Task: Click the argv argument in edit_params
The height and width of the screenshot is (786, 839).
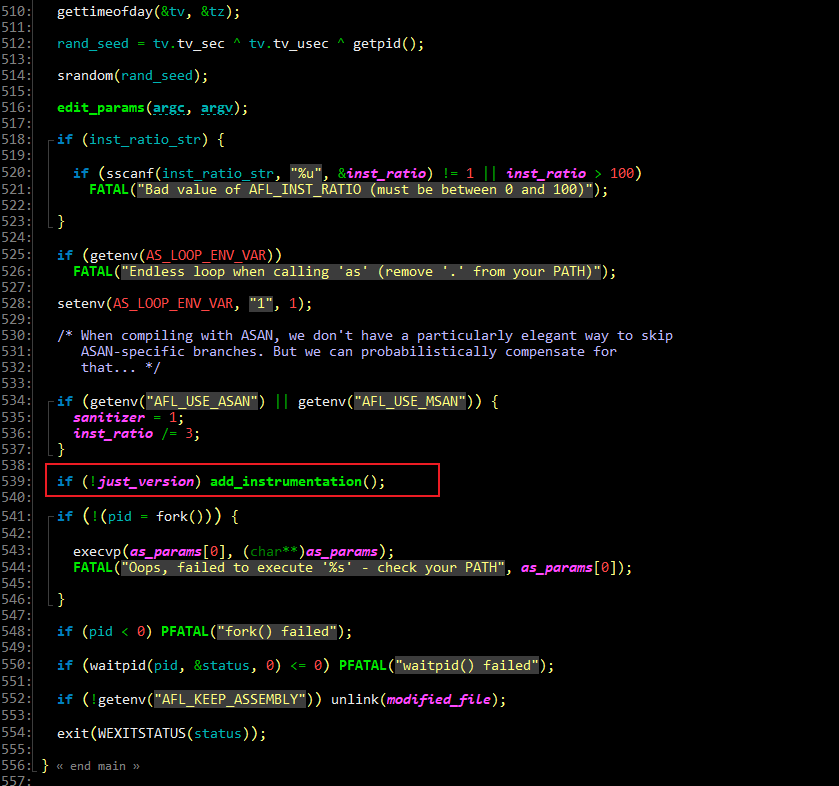Action: tap(217, 108)
